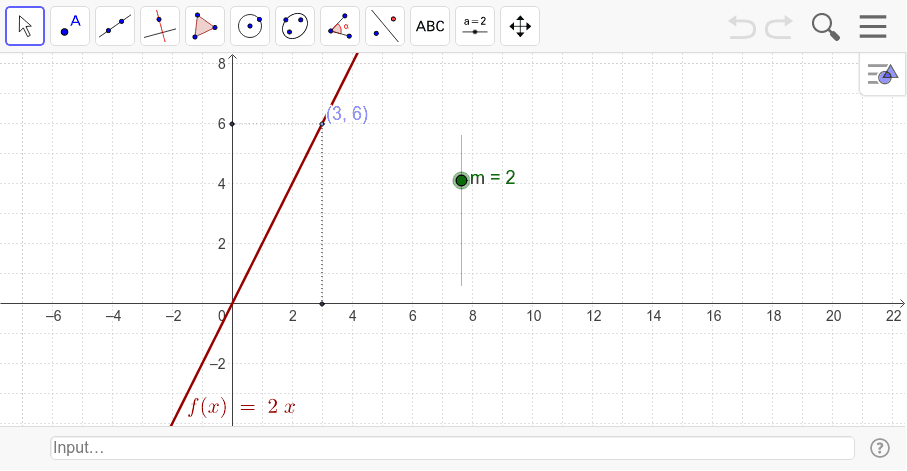Select the Angle tool
This screenshot has width=907, height=471.
[340, 26]
